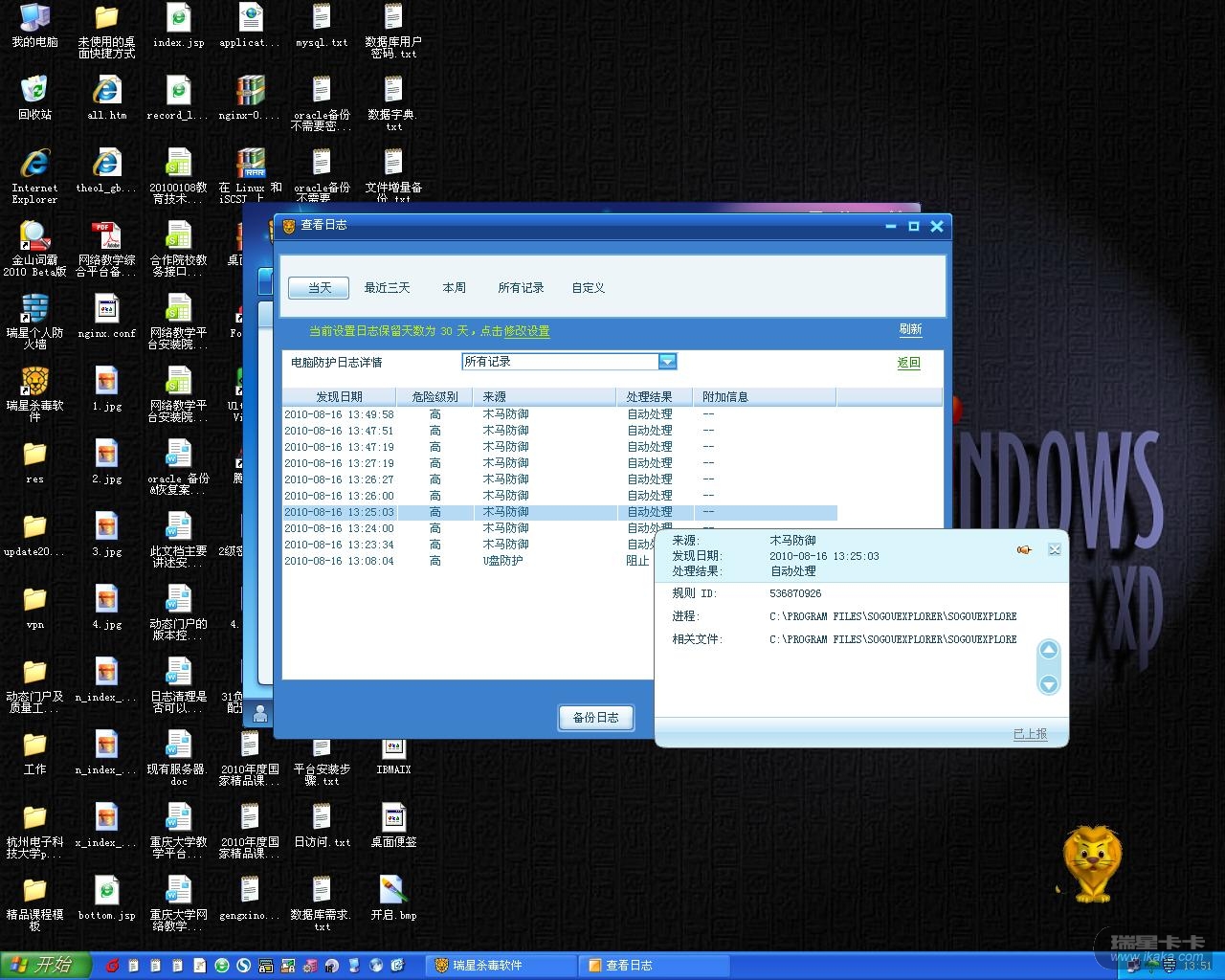
Task: Select the log row dated 13:26:00
Action: click(x=560, y=496)
